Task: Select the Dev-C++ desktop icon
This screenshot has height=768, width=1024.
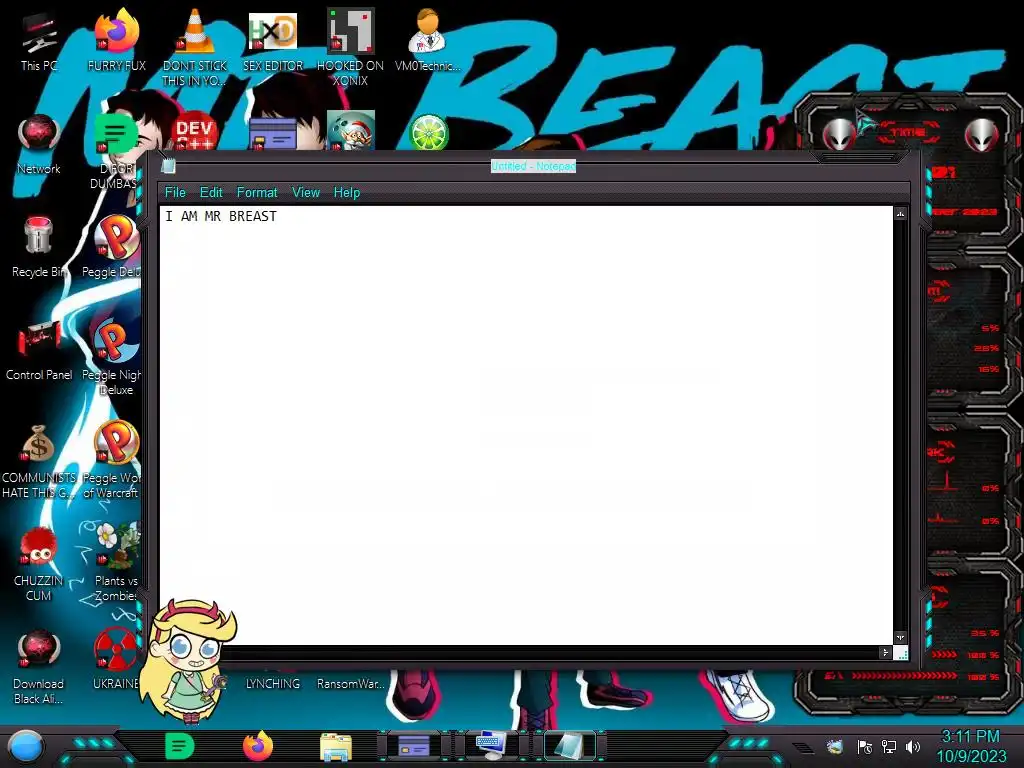Action: click(195, 132)
